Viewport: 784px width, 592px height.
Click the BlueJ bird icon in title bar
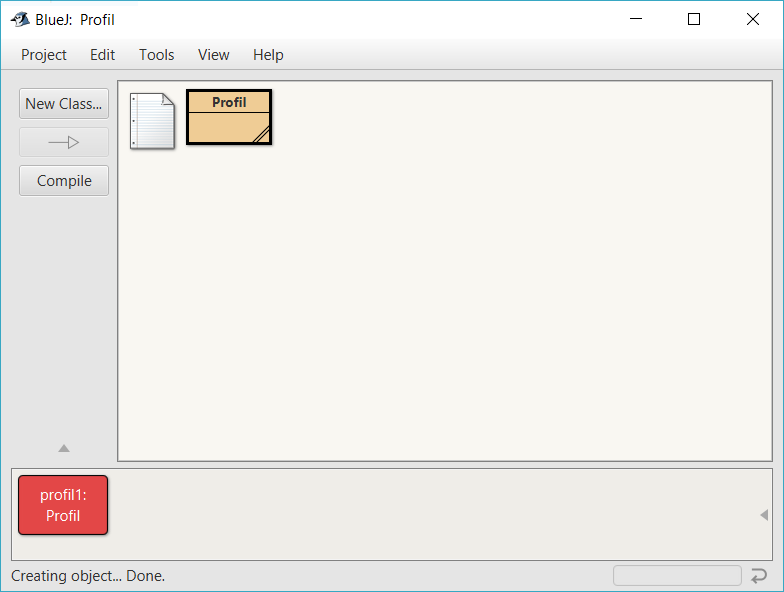pyautogui.click(x=20, y=20)
